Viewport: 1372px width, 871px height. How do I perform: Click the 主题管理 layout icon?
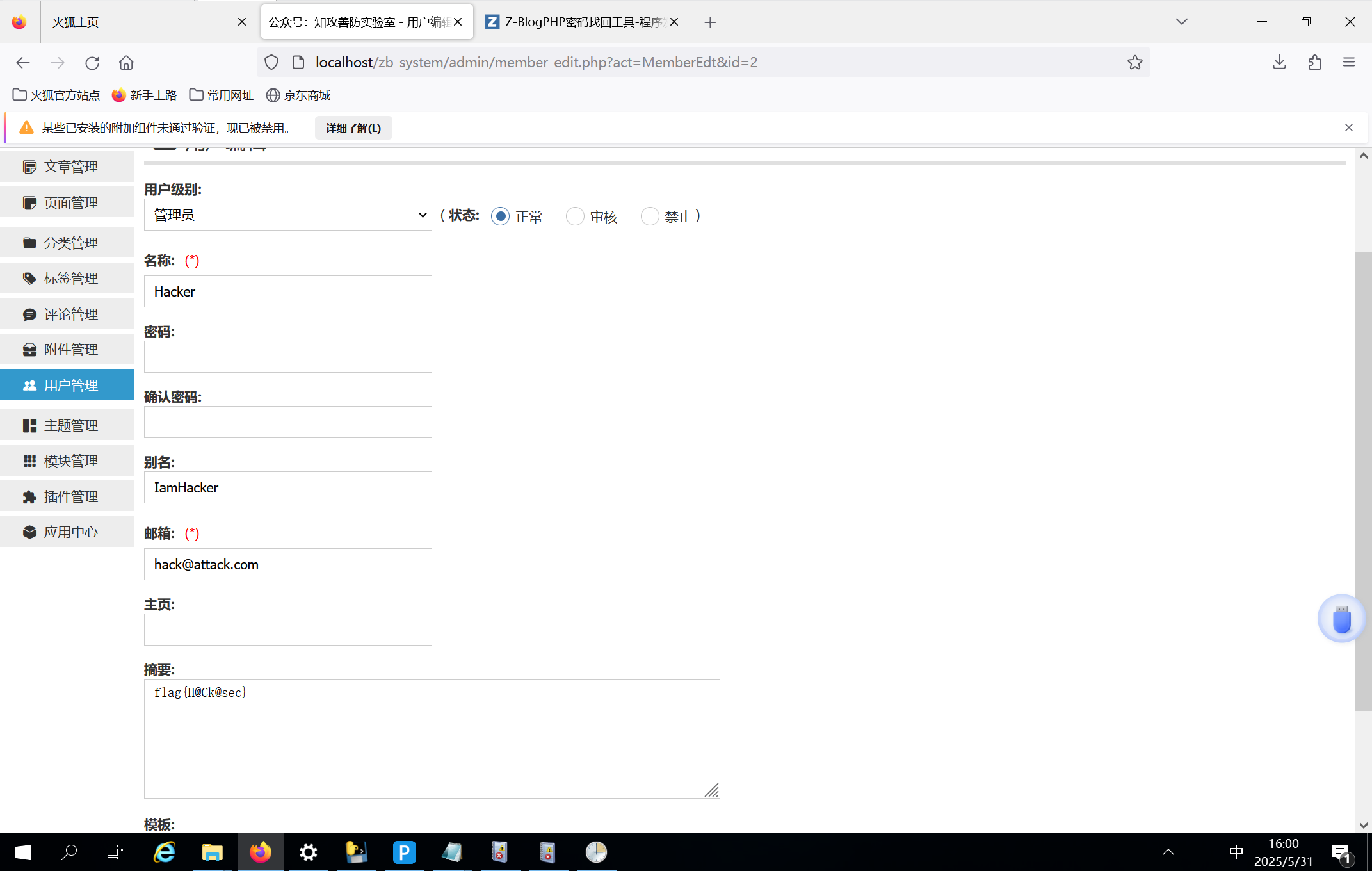(x=29, y=426)
